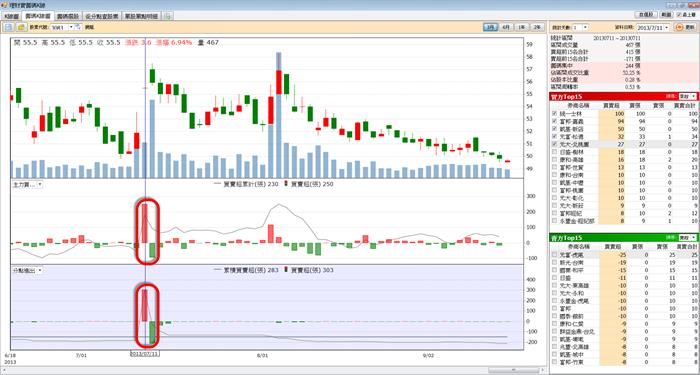Click the first button at the window's top right
This screenshot has width=700, height=375.
tap(647, 15)
